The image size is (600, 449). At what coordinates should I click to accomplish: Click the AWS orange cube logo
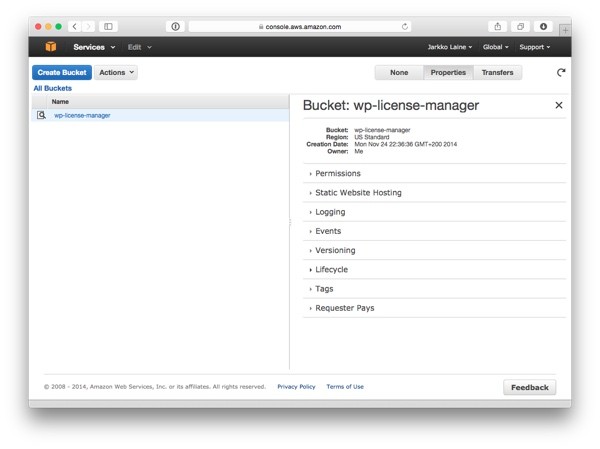click(51, 47)
